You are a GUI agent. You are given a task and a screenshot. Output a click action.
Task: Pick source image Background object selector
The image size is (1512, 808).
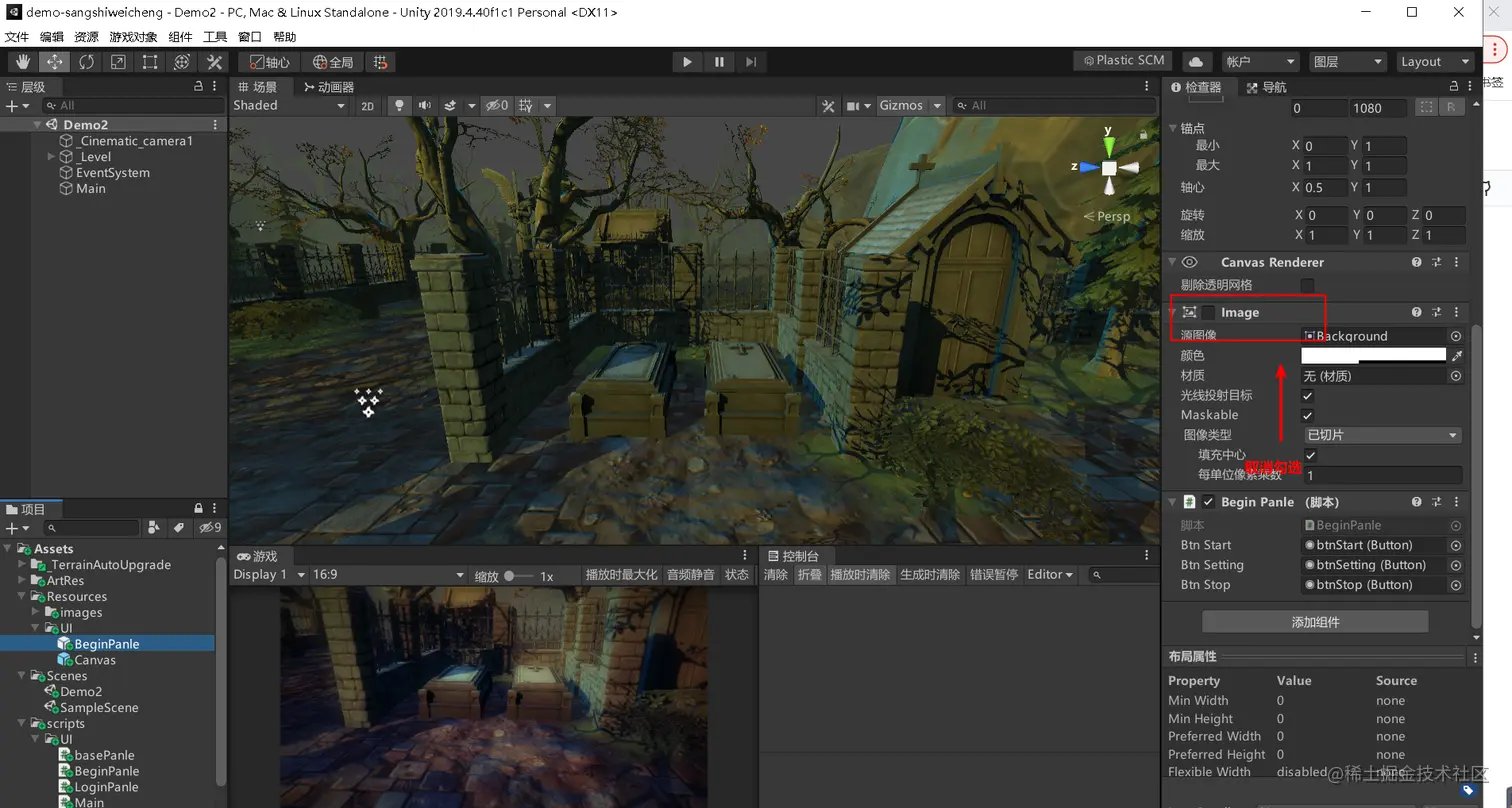click(x=1456, y=336)
